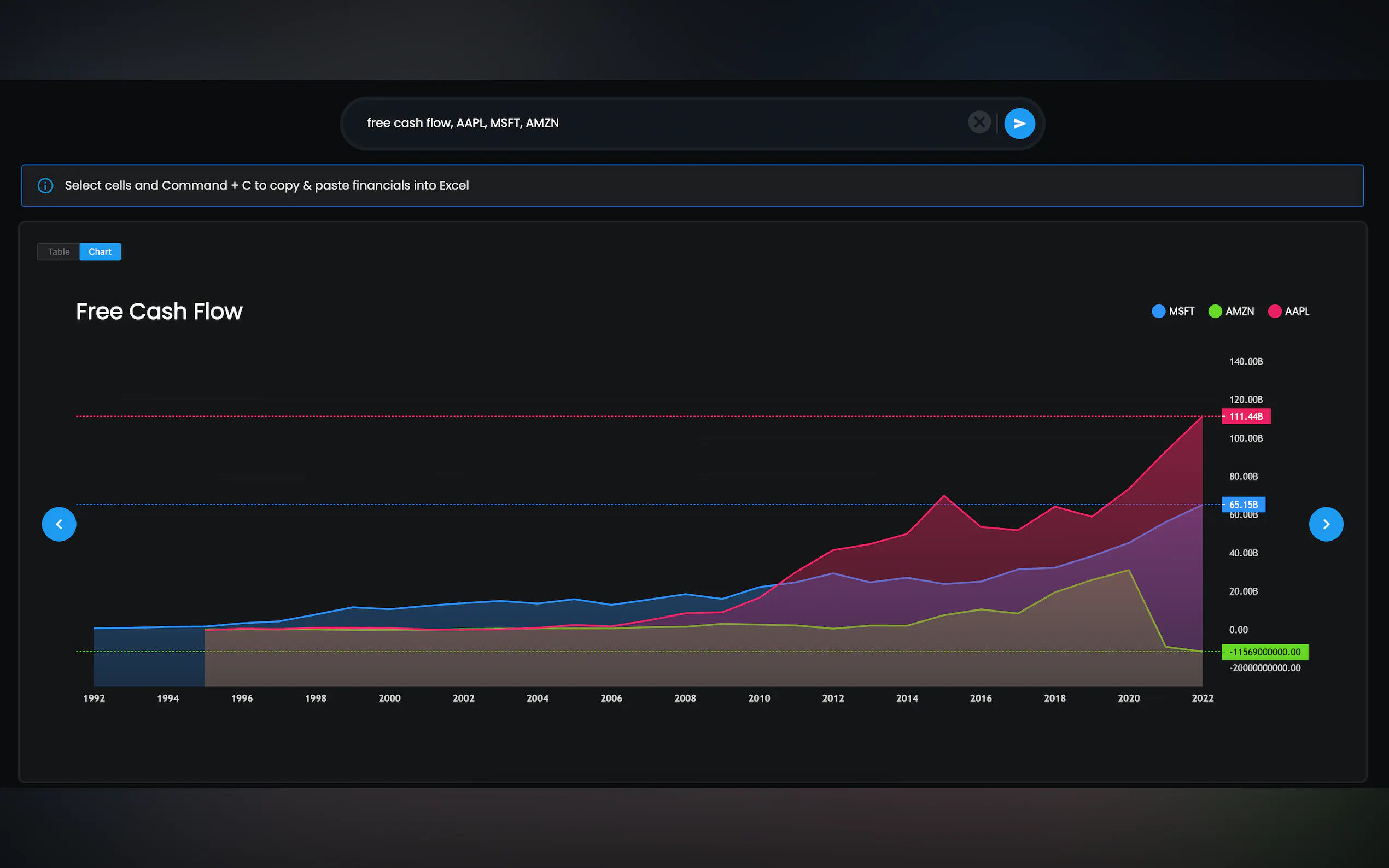Toggle AAPL series in legend
Screen dimensions: 1389x868
point(1297,311)
